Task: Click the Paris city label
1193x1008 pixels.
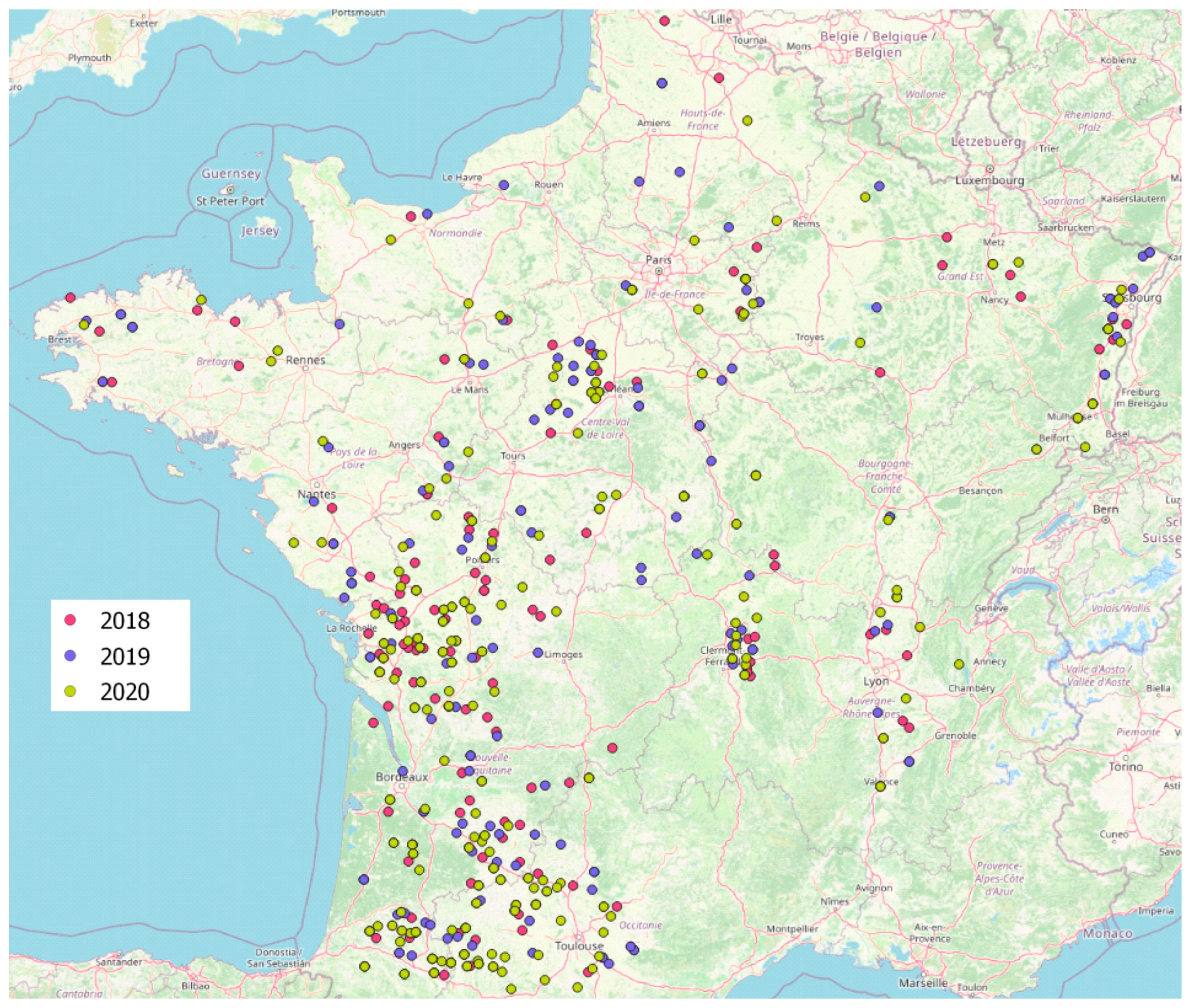Action: coord(658,260)
